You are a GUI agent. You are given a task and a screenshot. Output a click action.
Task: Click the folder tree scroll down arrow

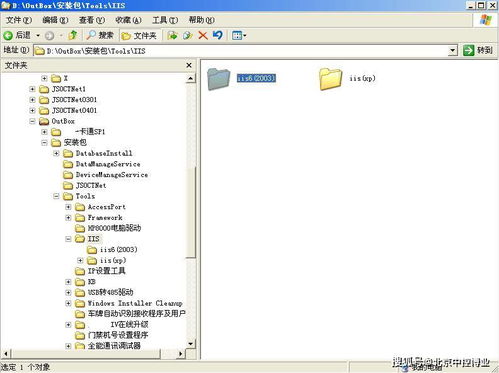point(190,344)
